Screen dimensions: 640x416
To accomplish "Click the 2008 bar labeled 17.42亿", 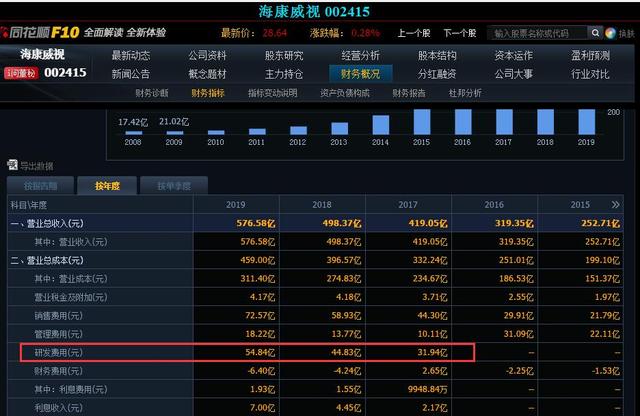I will click(133, 133).
